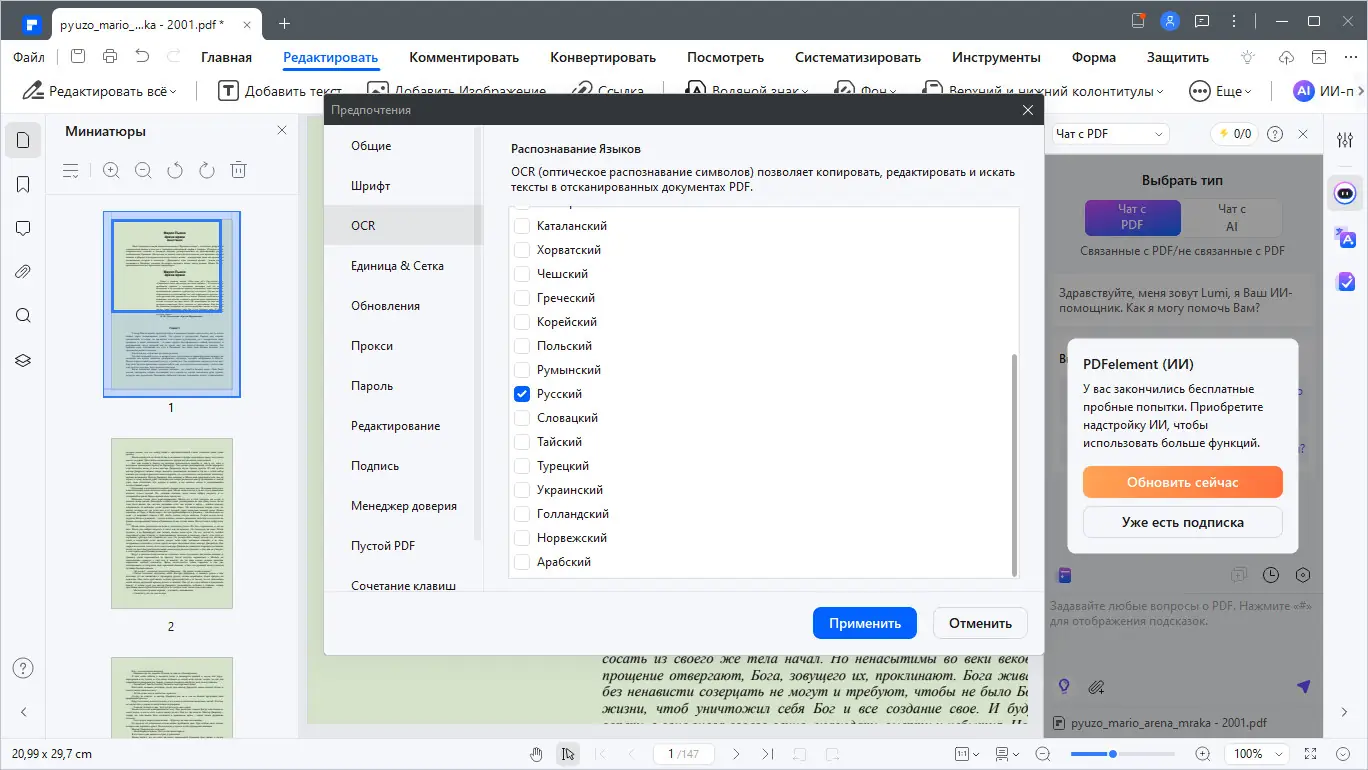Image resolution: width=1368 pixels, height=770 pixels.
Task: Open the Файл menu
Action: [29, 57]
